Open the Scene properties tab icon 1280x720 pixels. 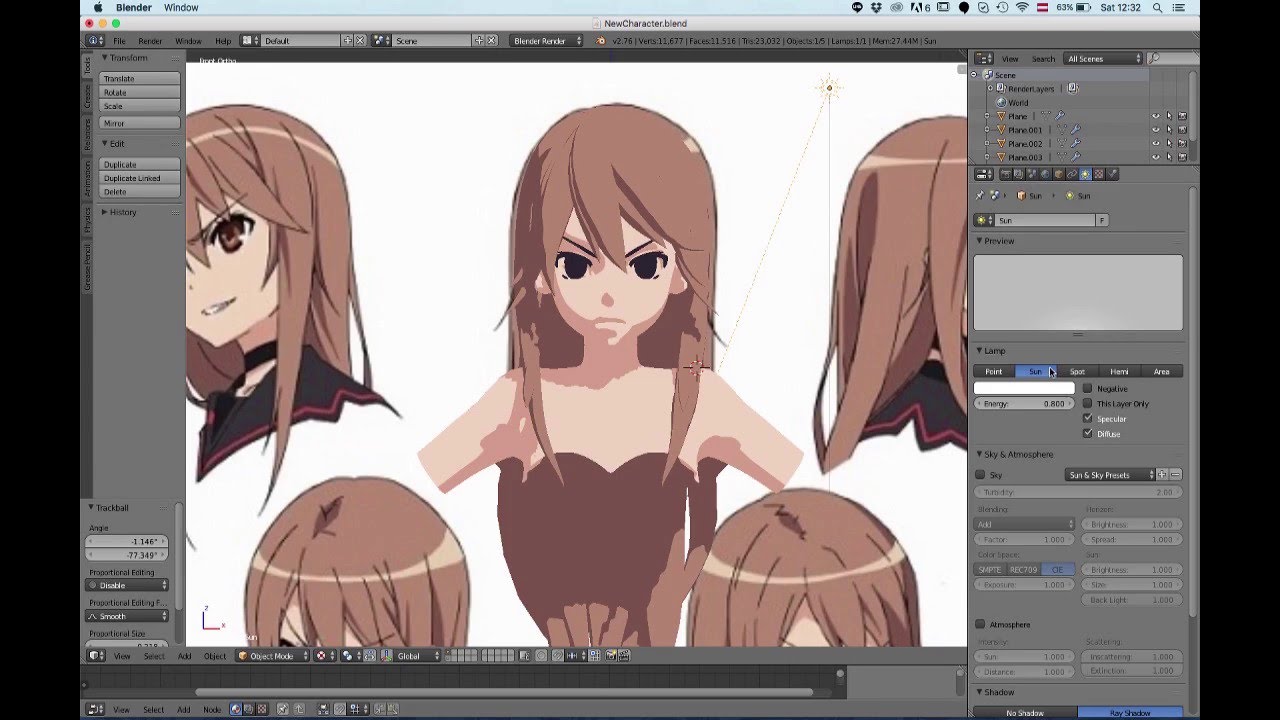tap(1031, 174)
